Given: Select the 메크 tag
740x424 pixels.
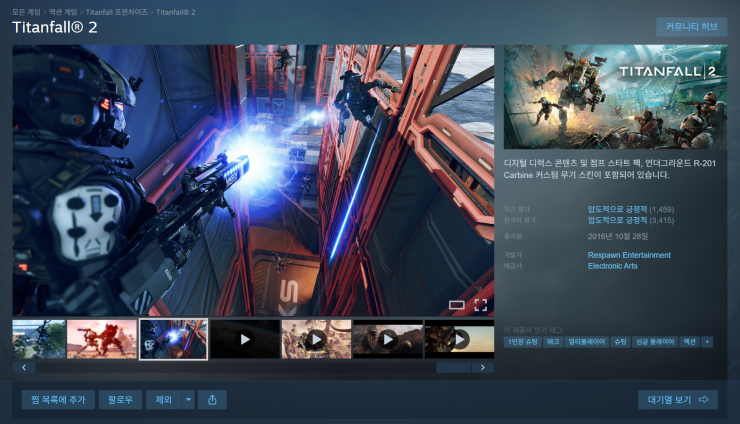Looking at the screenshot, I should pos(553,342).
